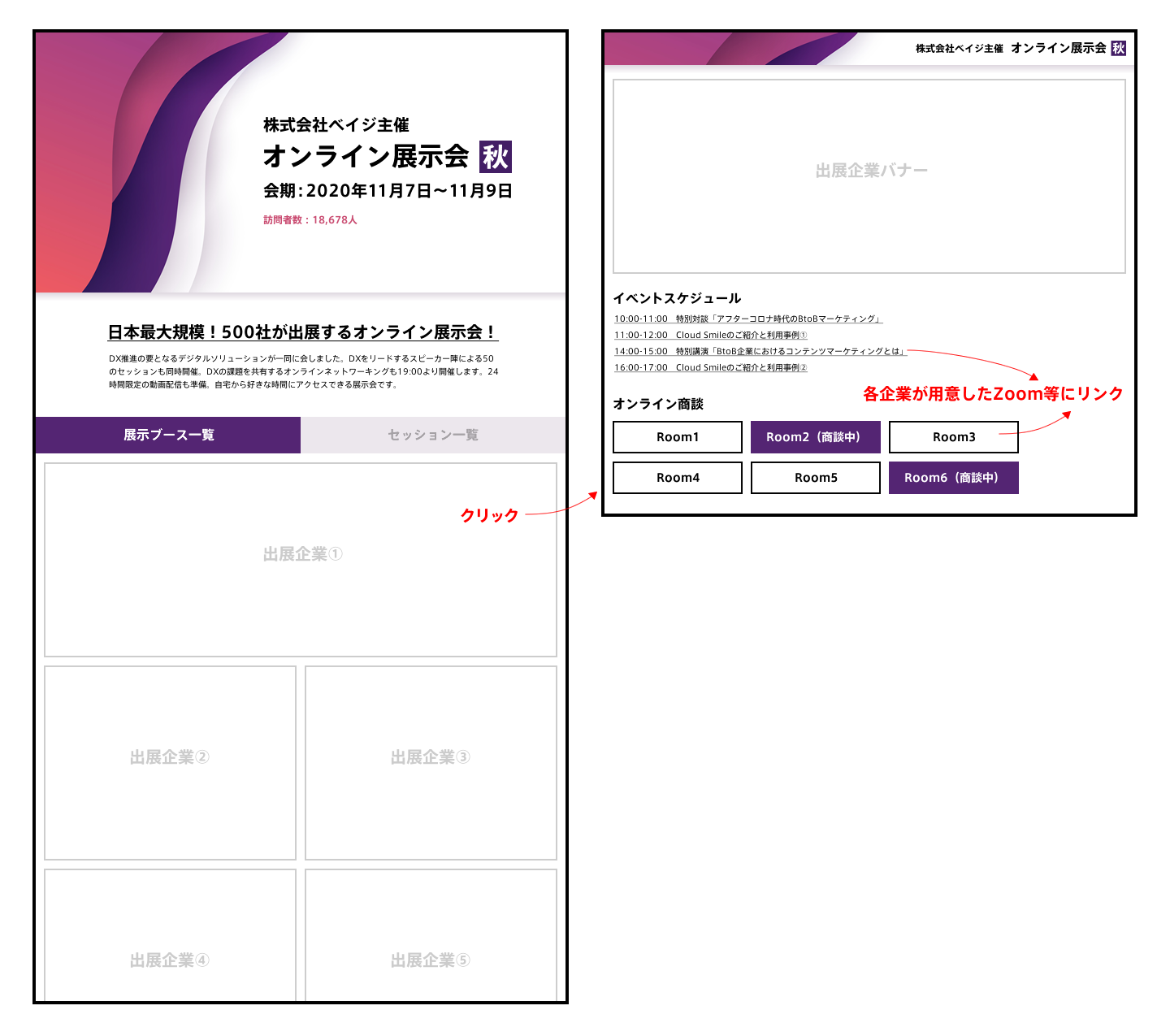
Task: Open the 14:00-15:00 特別講演 schedule link
Action: 760,351
